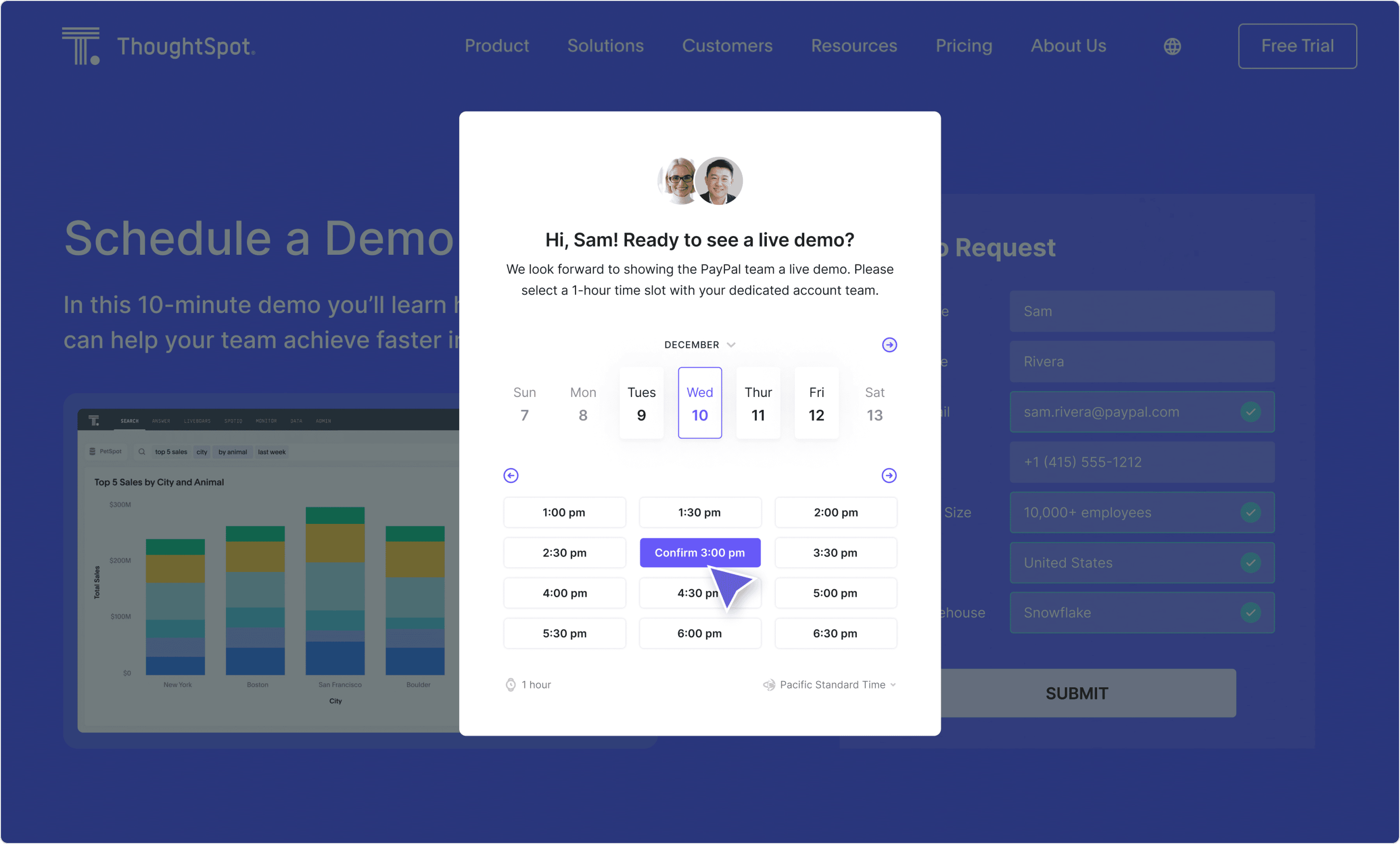1400x844 pixels.
Task: Click disabled Sun 7 date
Action: (x=525, y=403)
